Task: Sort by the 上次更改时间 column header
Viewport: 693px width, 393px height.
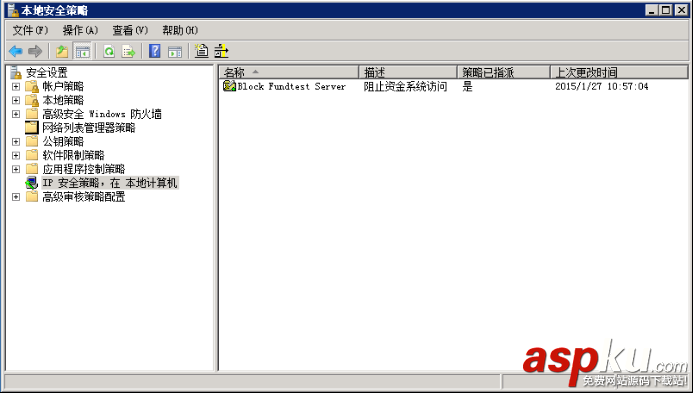Action: (x=619, y=72)
